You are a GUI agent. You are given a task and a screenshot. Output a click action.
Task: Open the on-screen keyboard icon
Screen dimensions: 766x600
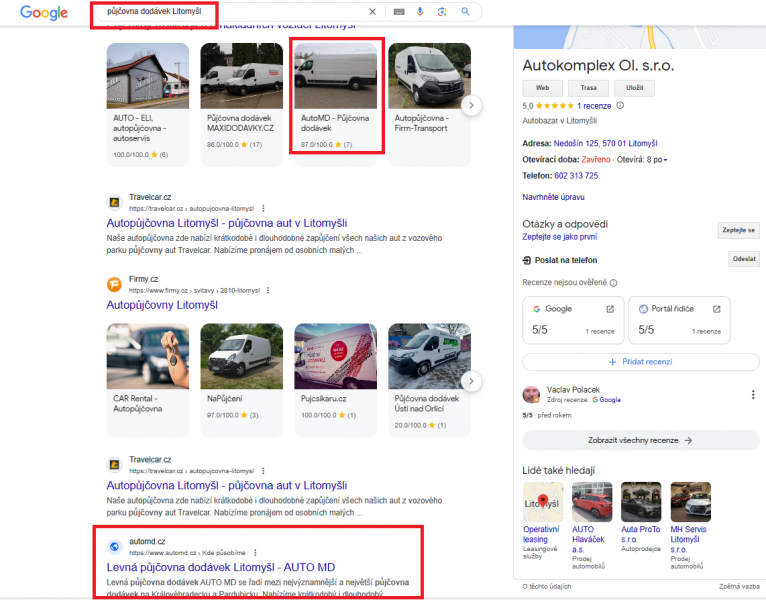pos(399,12)
